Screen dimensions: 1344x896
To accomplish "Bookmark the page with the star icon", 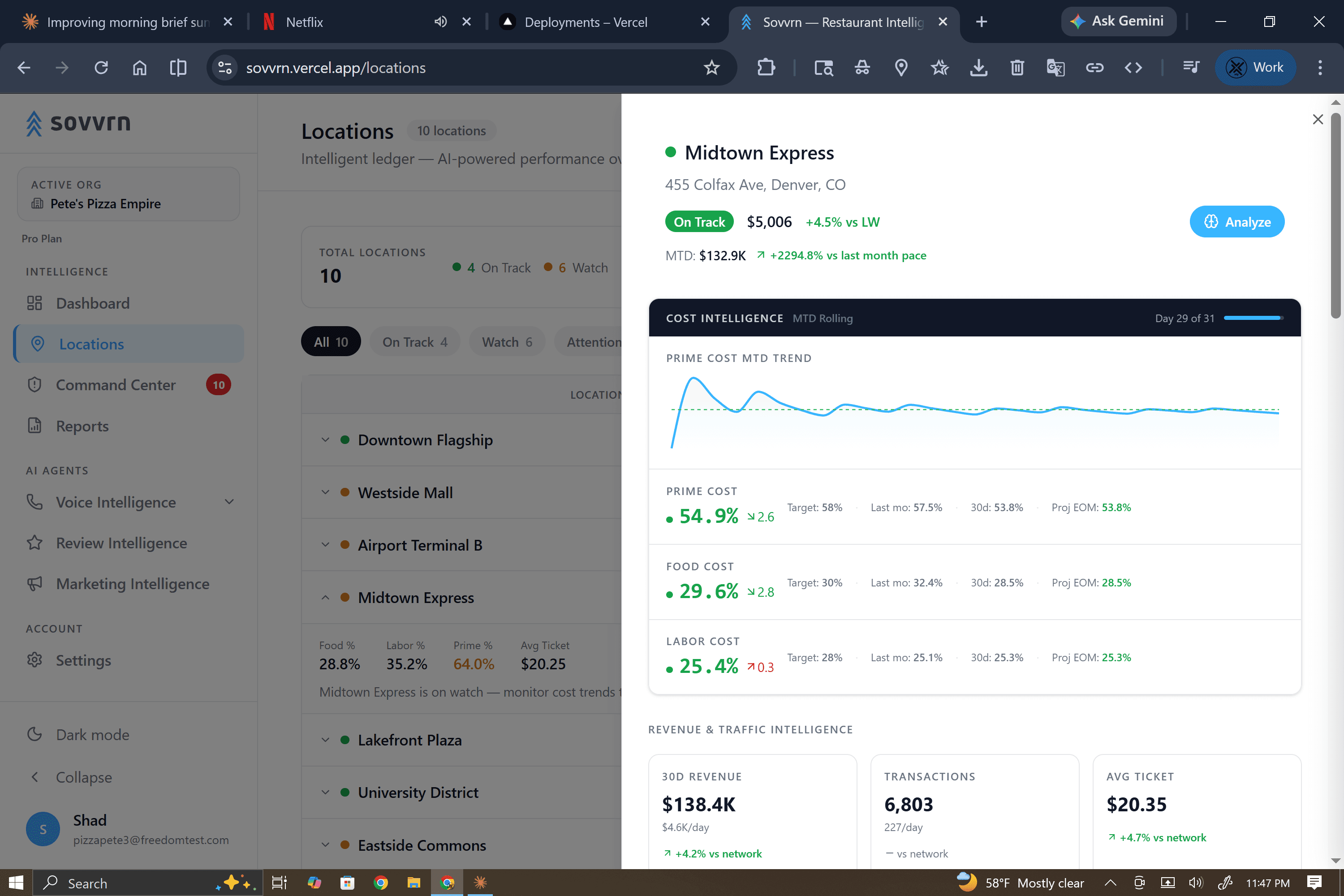I will 711,68.
